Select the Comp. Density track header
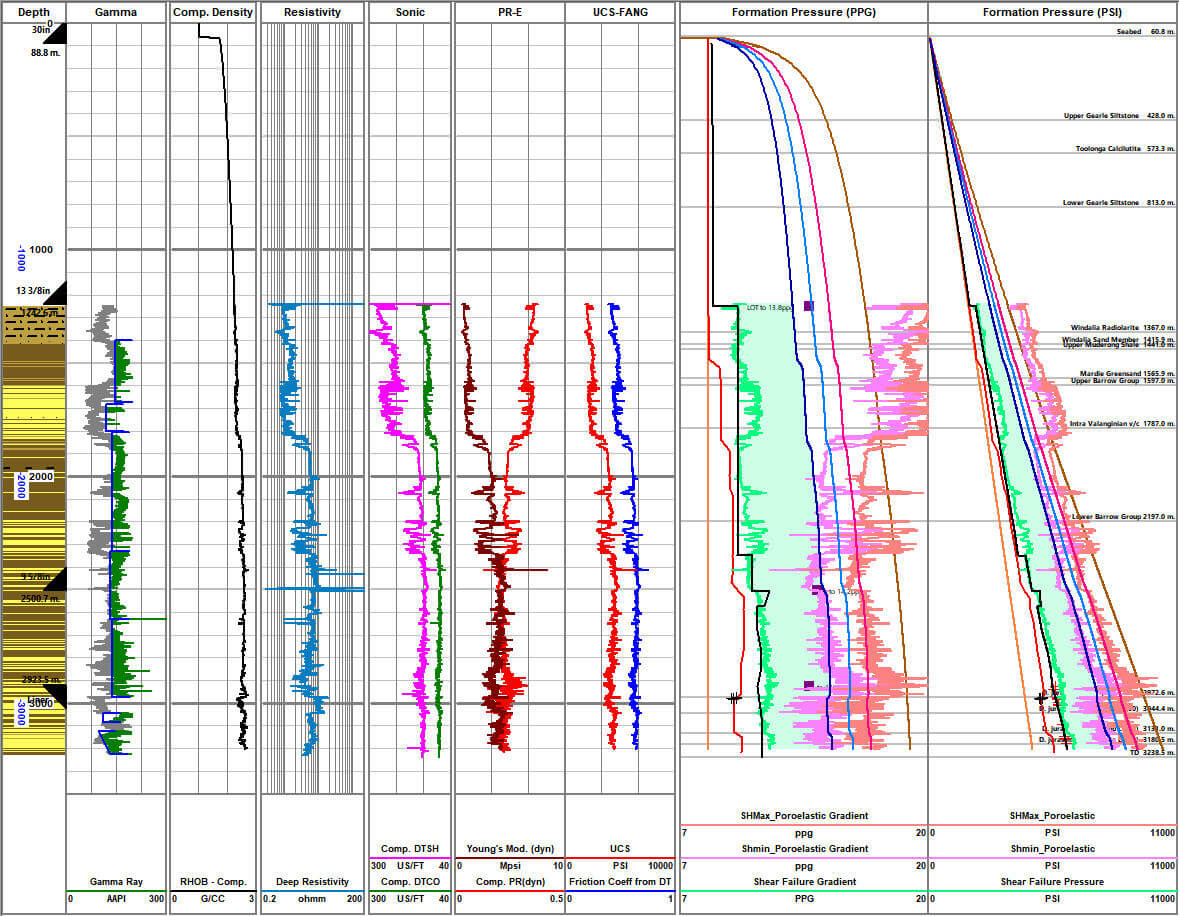This screenshot has width=1179, height=916. (x=213, y=12)
